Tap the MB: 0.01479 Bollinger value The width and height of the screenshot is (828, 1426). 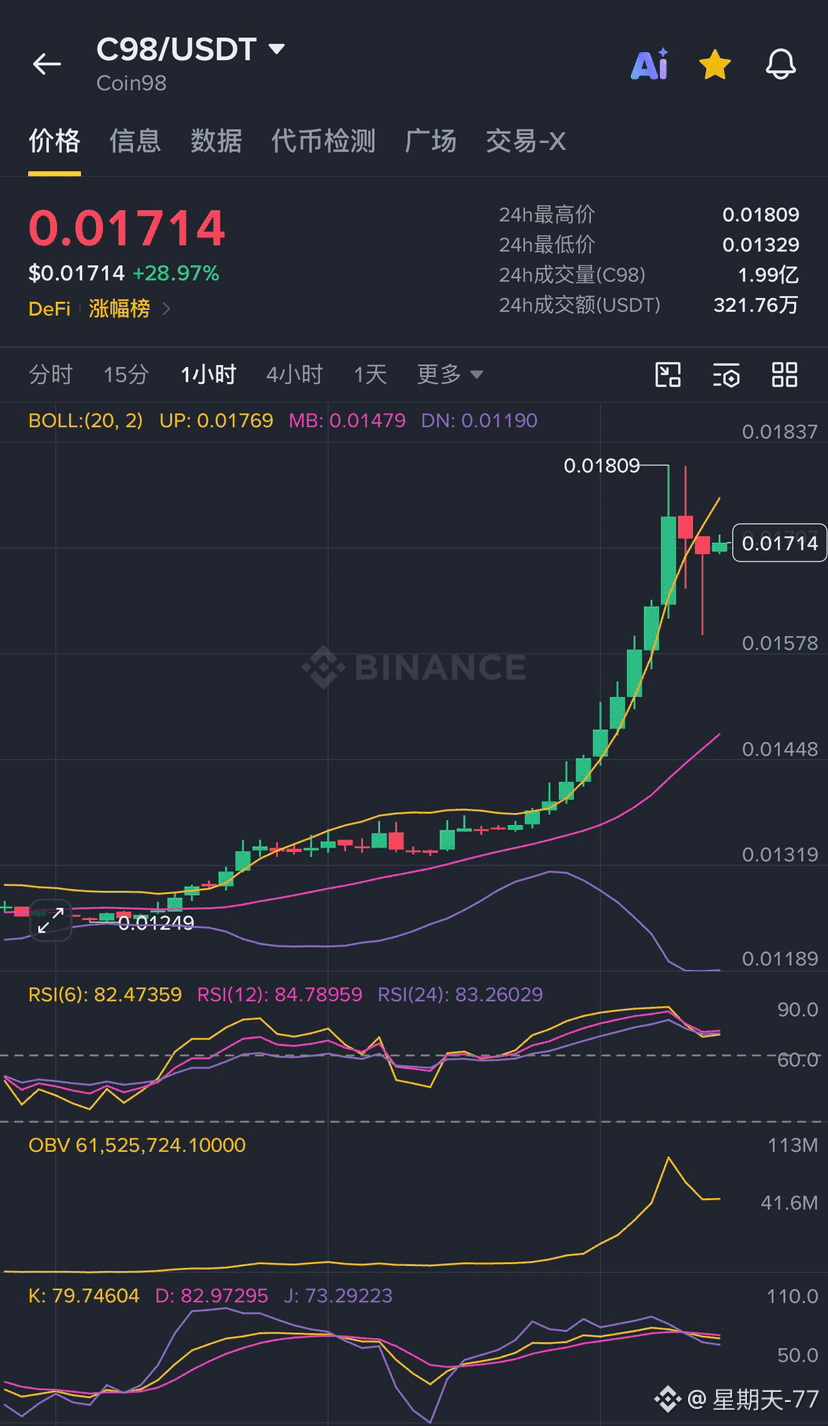tap(347, 421)
